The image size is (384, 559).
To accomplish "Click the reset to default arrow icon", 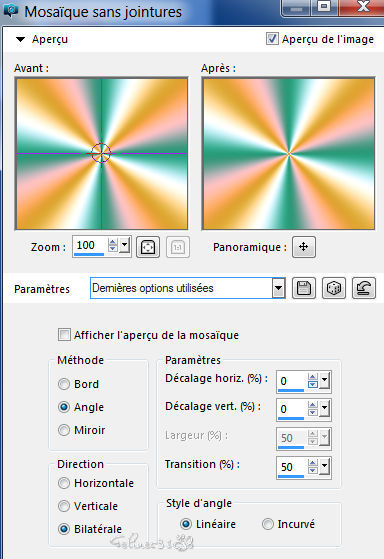I will coord(364,288).
